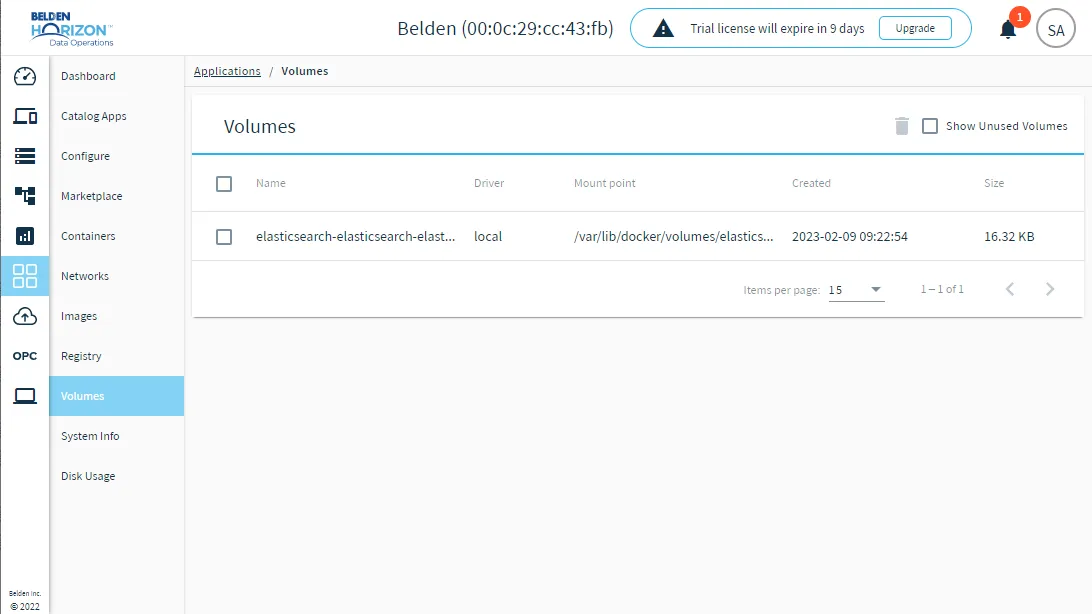The height and width of the screenshot is (614, 1092).
Task: Click the Name column header
Action: coord(270,183)
